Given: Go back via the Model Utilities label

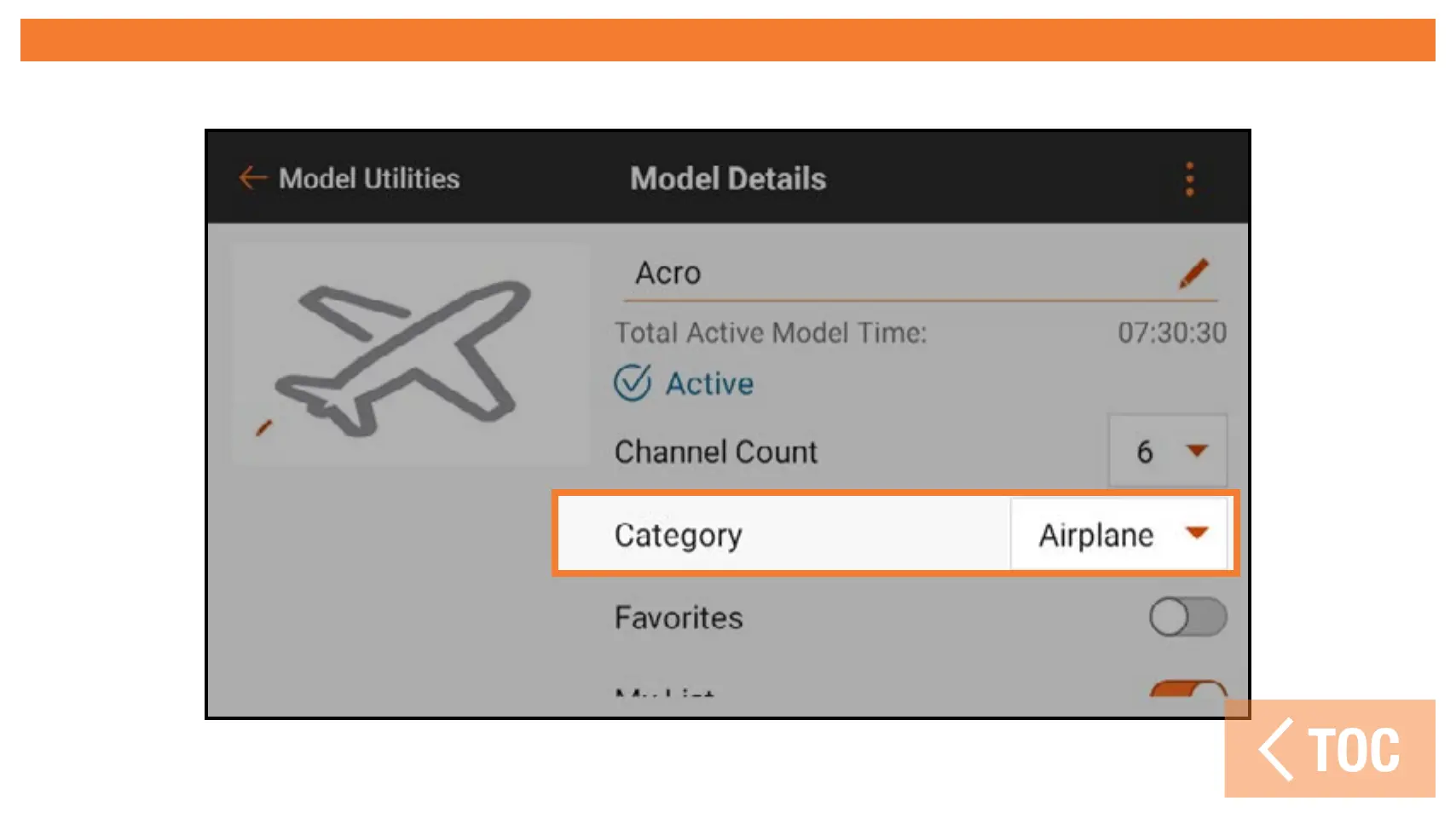Looking at the screenshot, I should [x=369, y=179].
